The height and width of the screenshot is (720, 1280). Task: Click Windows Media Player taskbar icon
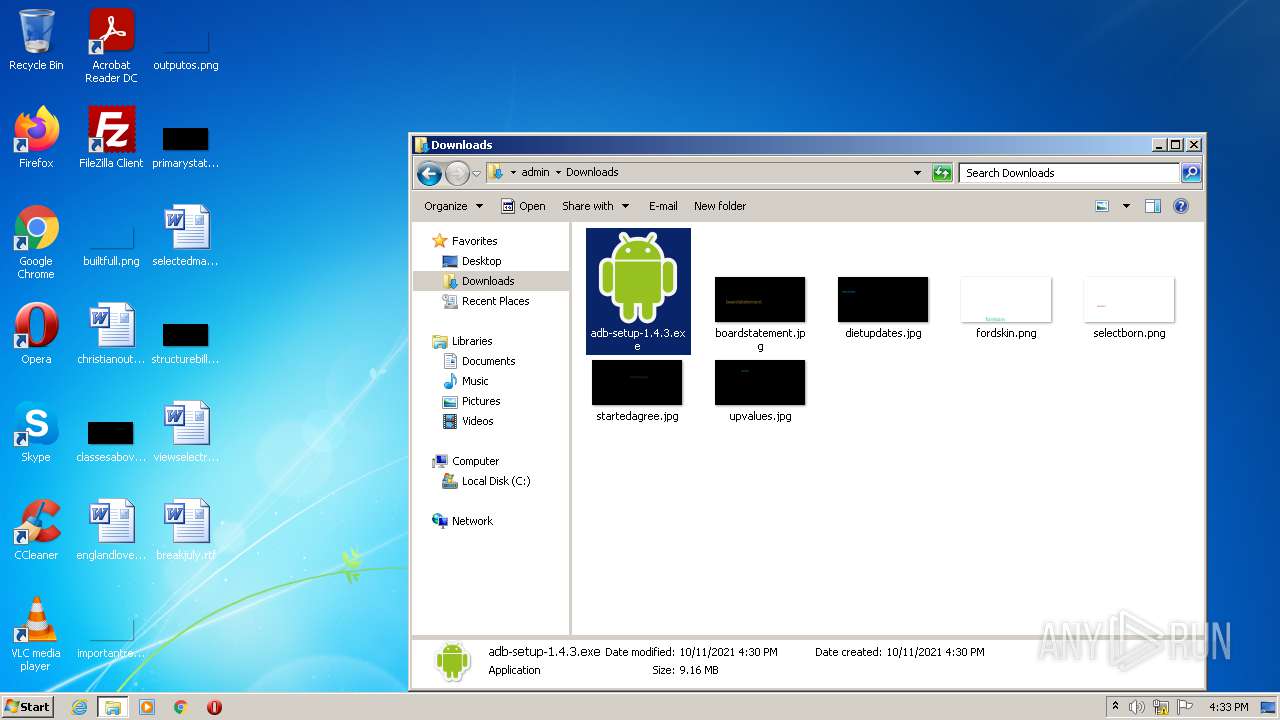(x=147, y=707)
